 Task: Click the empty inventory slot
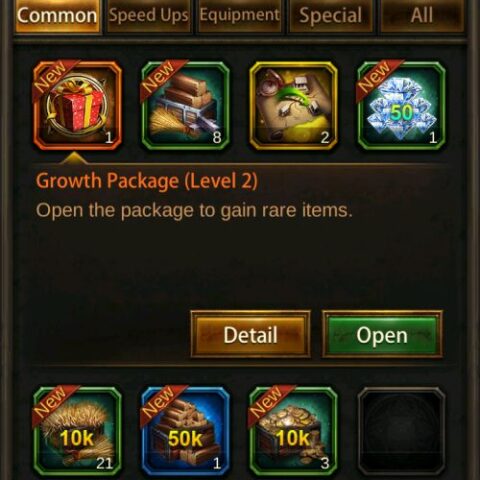(401, 431)
